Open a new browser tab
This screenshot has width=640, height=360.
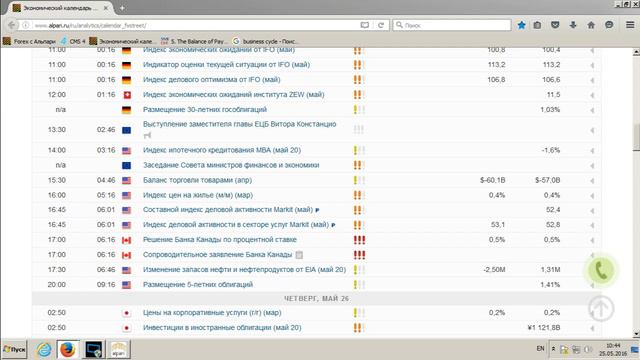(x=122, y=8)
